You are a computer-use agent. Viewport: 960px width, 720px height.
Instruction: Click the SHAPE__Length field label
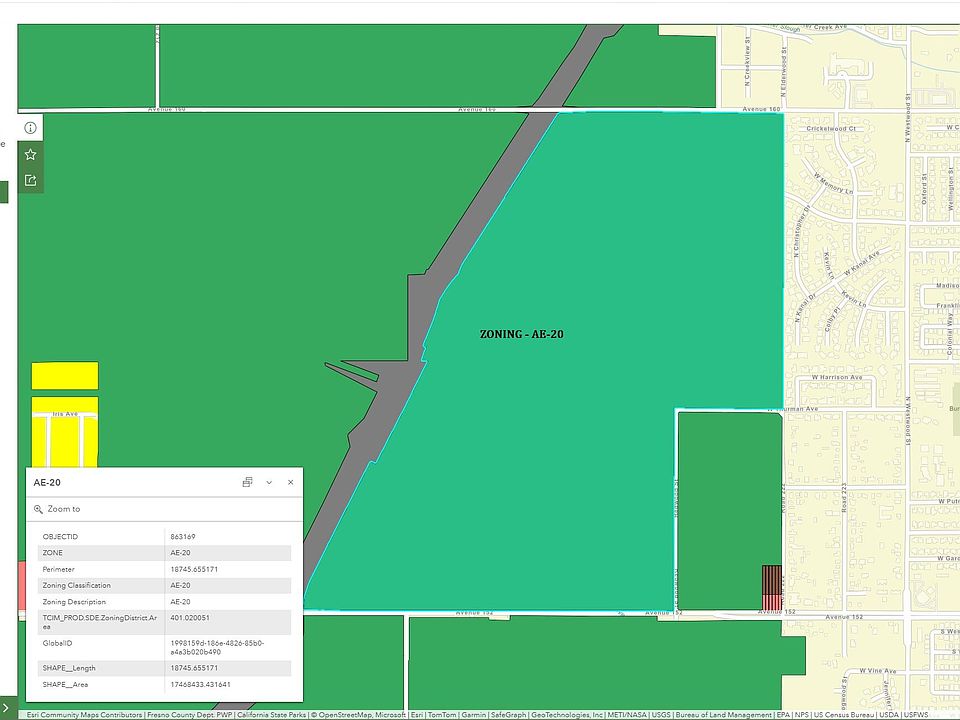[69, 668]
